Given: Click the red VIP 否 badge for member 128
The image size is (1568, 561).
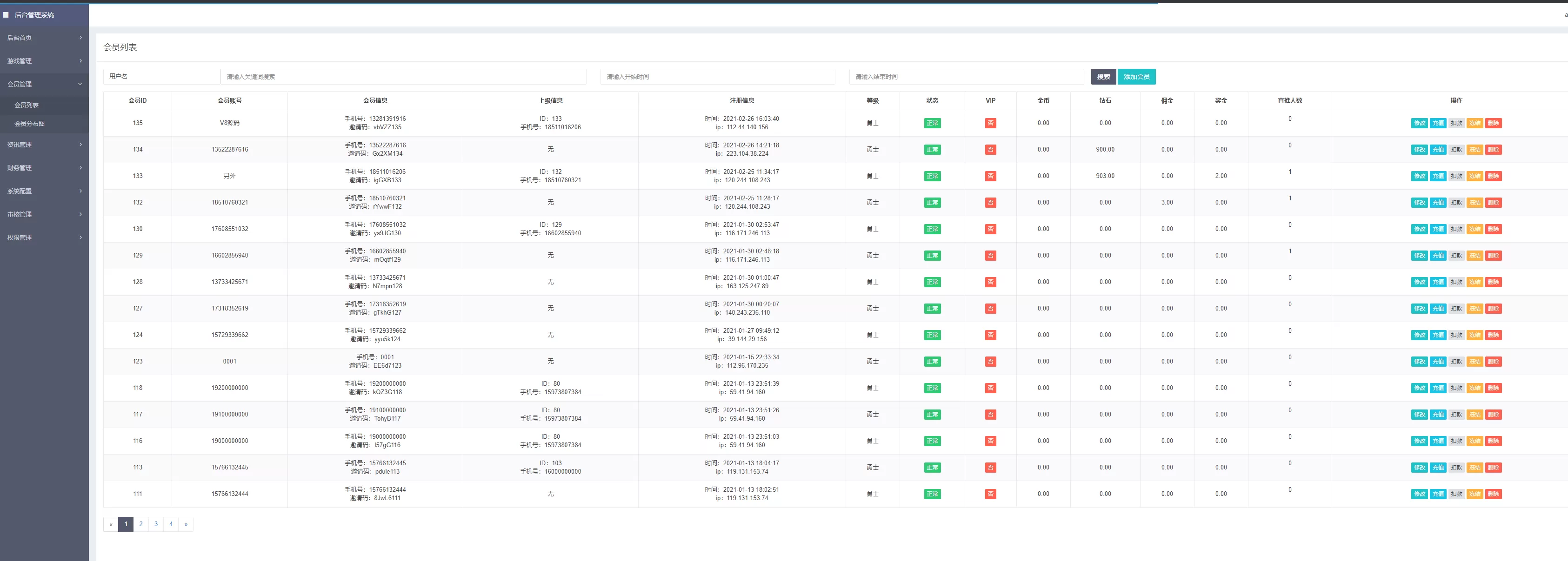Looking at the screenshot, I should tap(990, 282).
